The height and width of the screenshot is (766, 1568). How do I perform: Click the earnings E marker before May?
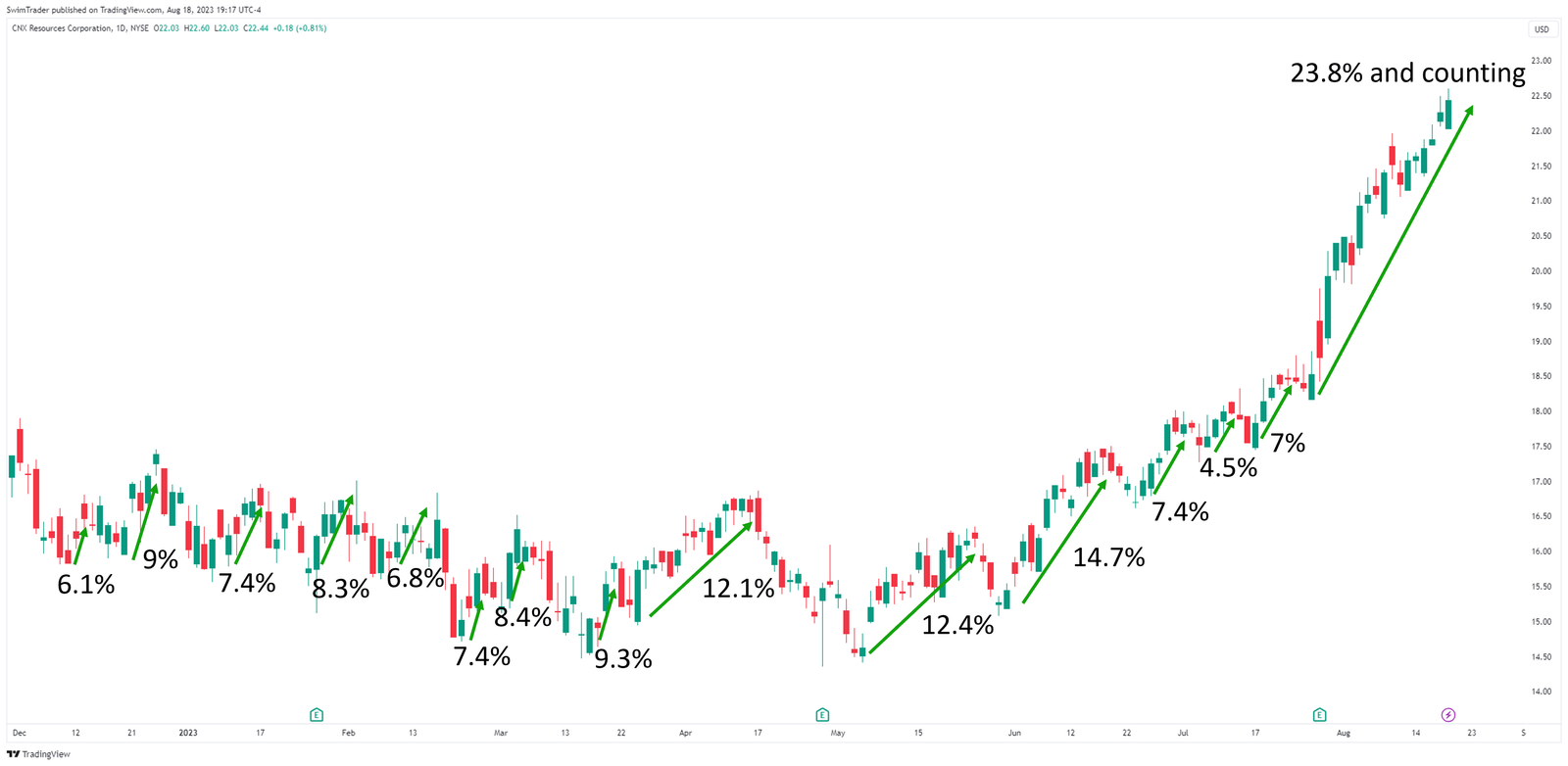(822, 715)
